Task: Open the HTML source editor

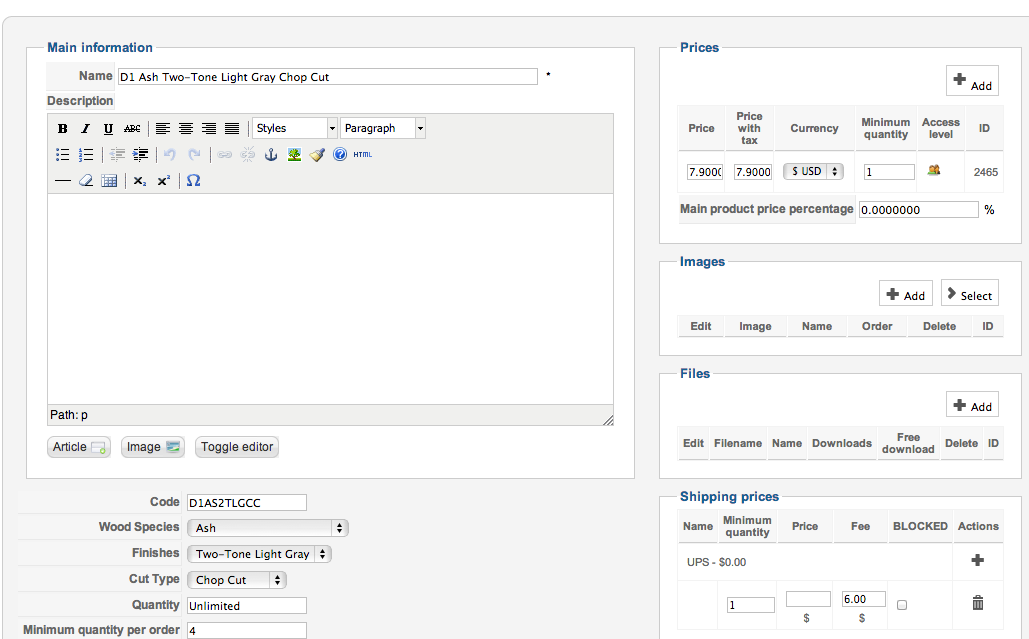Action: [x=363, y=155]
